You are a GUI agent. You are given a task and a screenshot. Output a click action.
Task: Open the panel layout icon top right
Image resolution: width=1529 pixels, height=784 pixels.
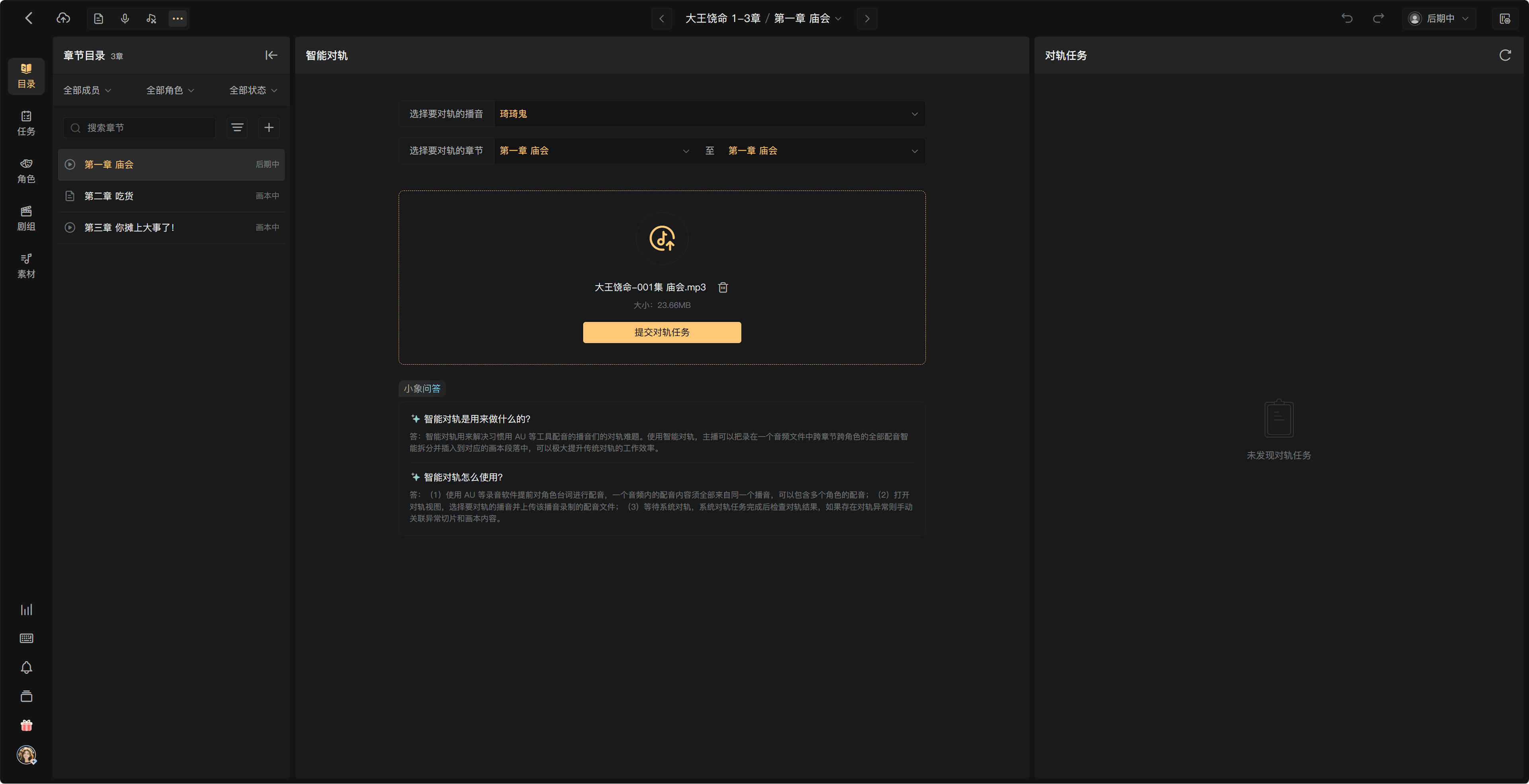[1505, 18]
